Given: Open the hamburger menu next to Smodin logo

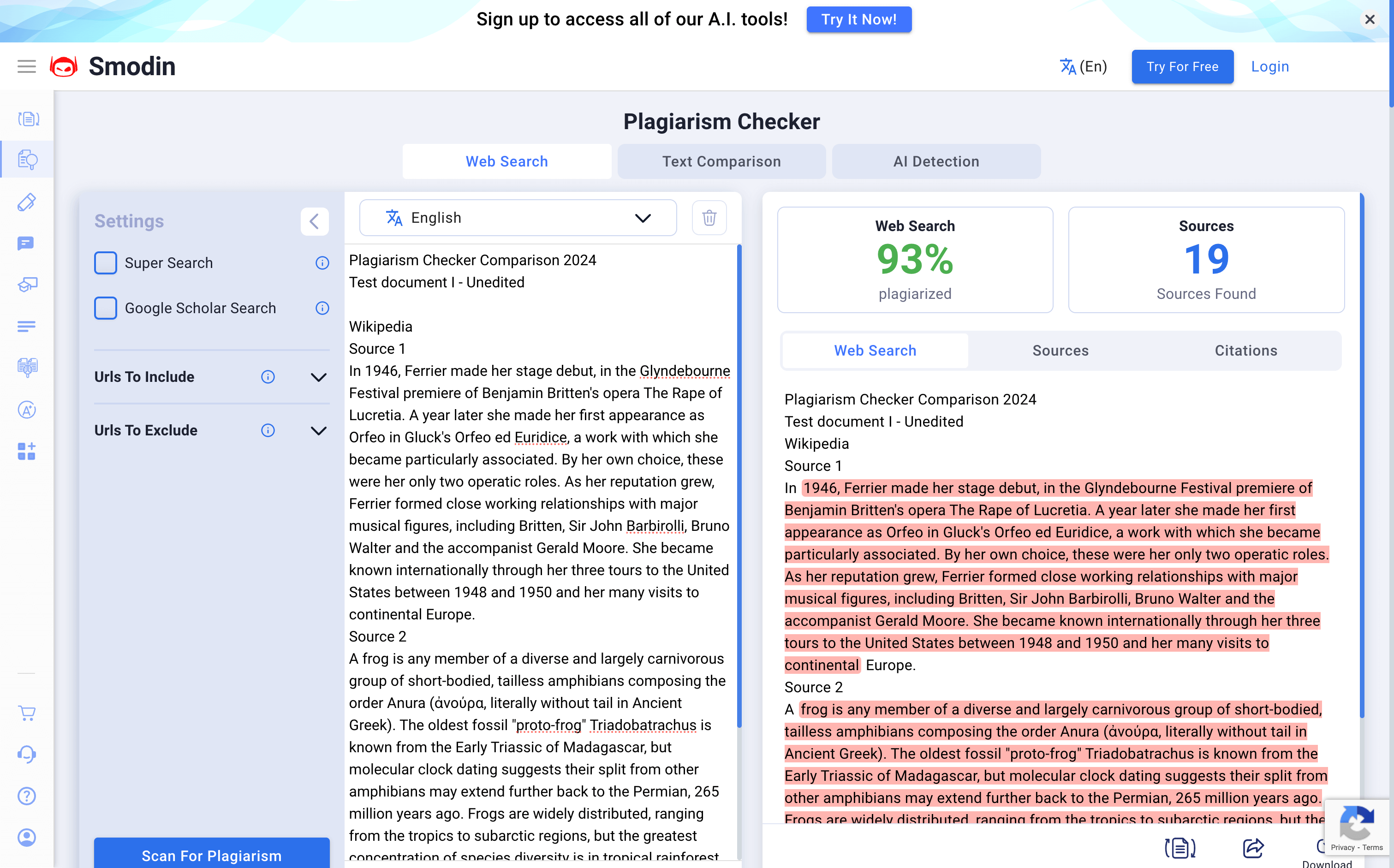Looking at the screenshot, I should (x=26, y=66).
